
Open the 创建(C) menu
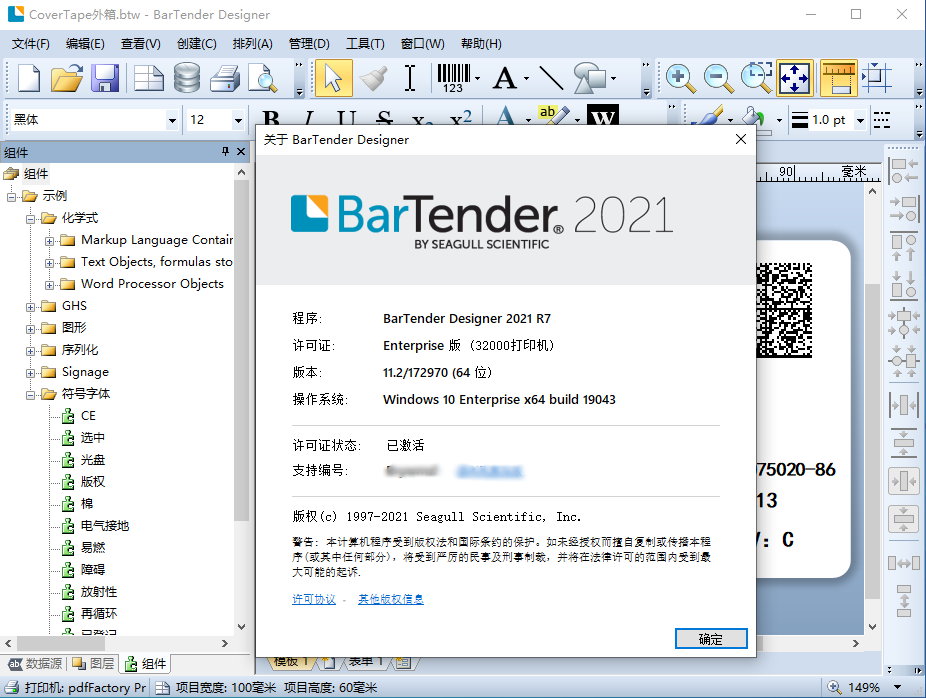(197, 44)
